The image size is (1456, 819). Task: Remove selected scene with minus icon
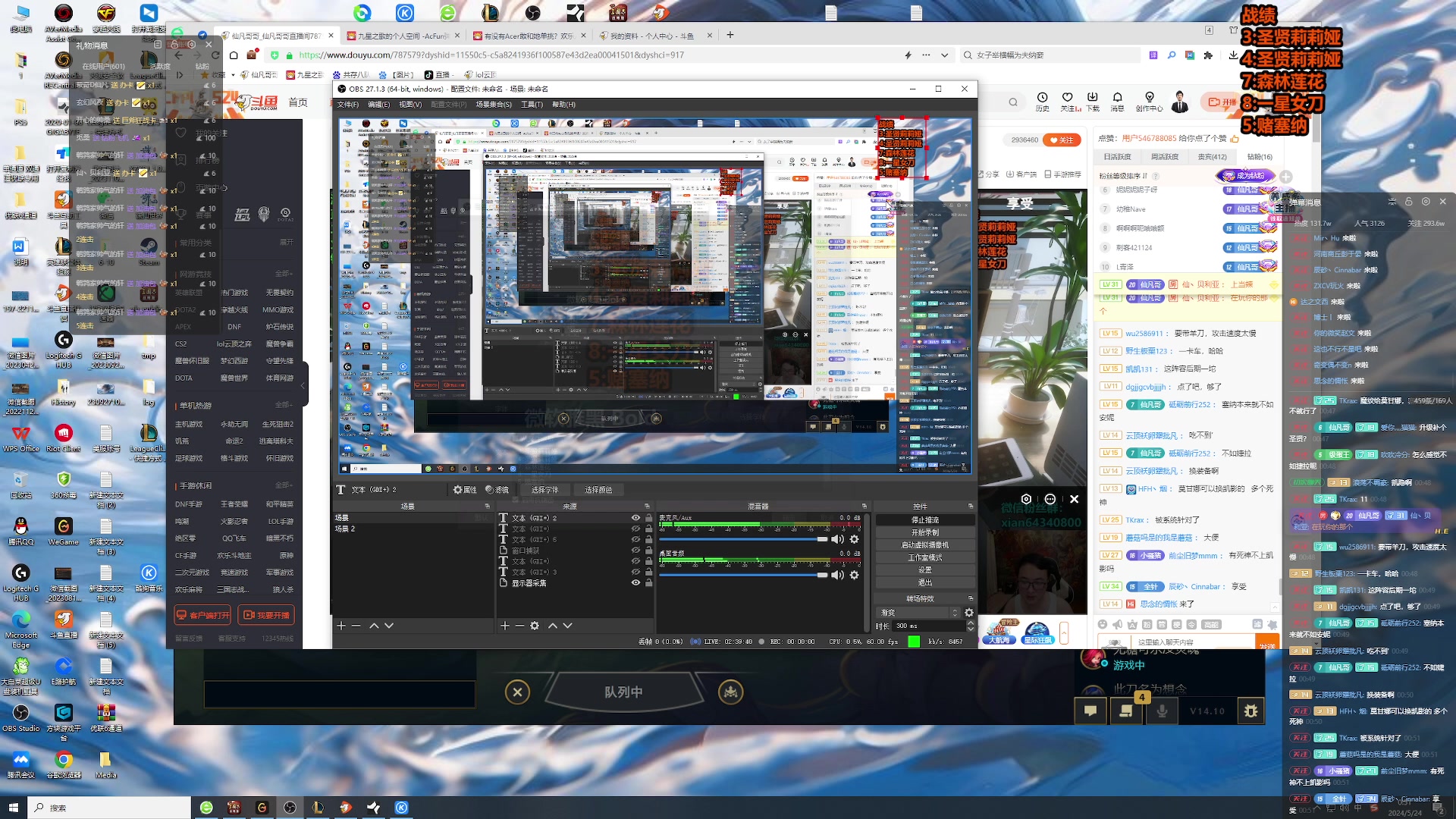pyautogui.click(x=356, y=626)
